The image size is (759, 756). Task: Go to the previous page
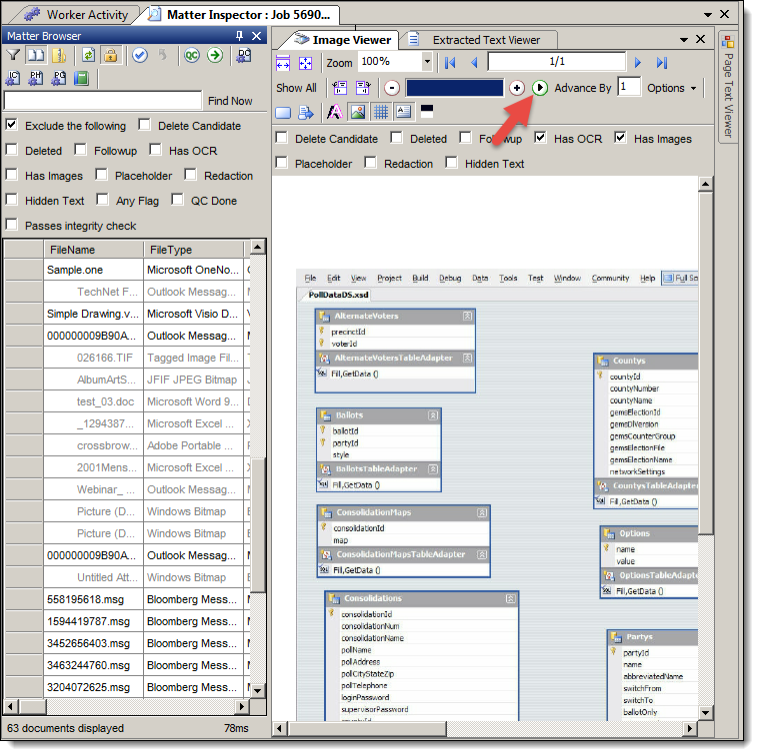(474, 63)
